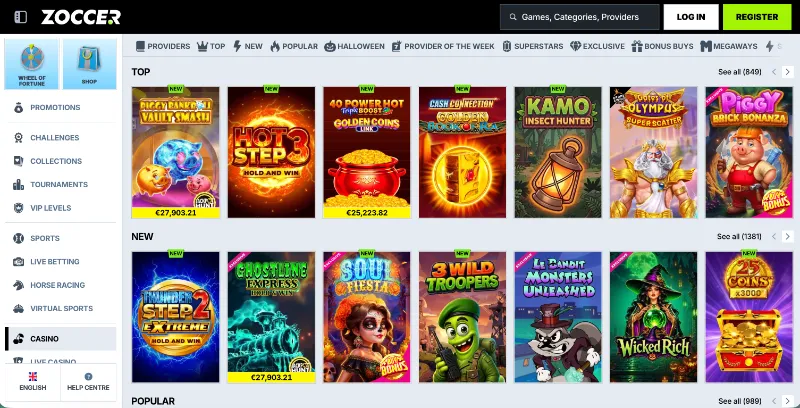See all 1381 NEW games
Screen dimensions: 800x408
(739, 237)
